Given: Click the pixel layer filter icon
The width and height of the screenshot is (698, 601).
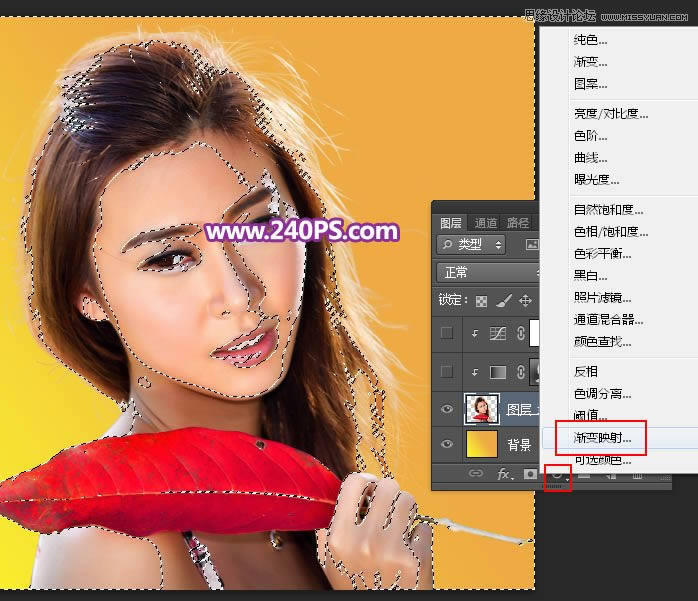Looking at the screenshot, I should (x=532, y=244).
